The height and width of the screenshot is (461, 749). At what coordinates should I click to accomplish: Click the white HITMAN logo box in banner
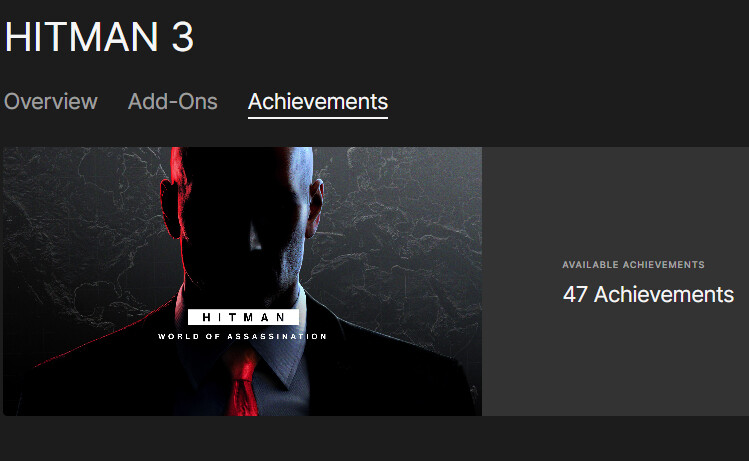click(243, 317)
